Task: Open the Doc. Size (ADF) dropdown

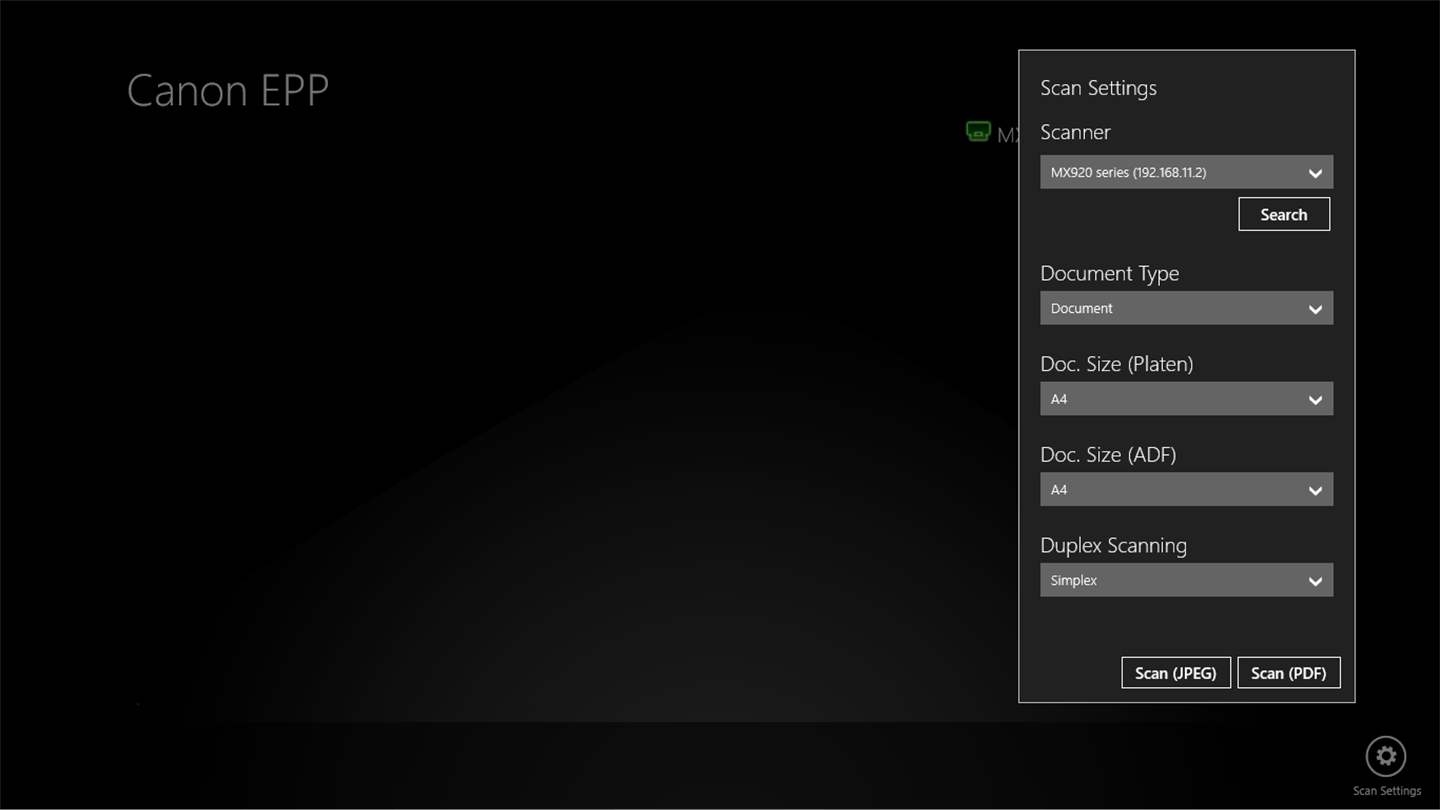Action: [1186, 490]
